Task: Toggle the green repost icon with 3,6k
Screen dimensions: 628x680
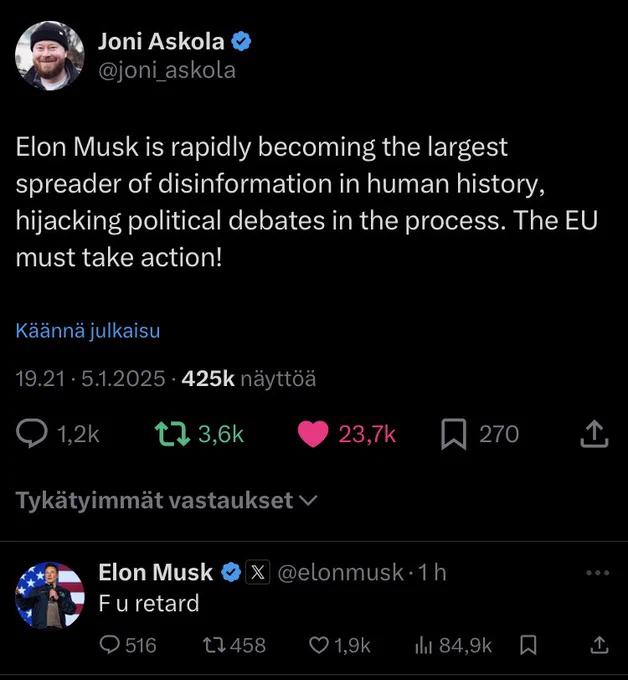Action: click(172, 434)
